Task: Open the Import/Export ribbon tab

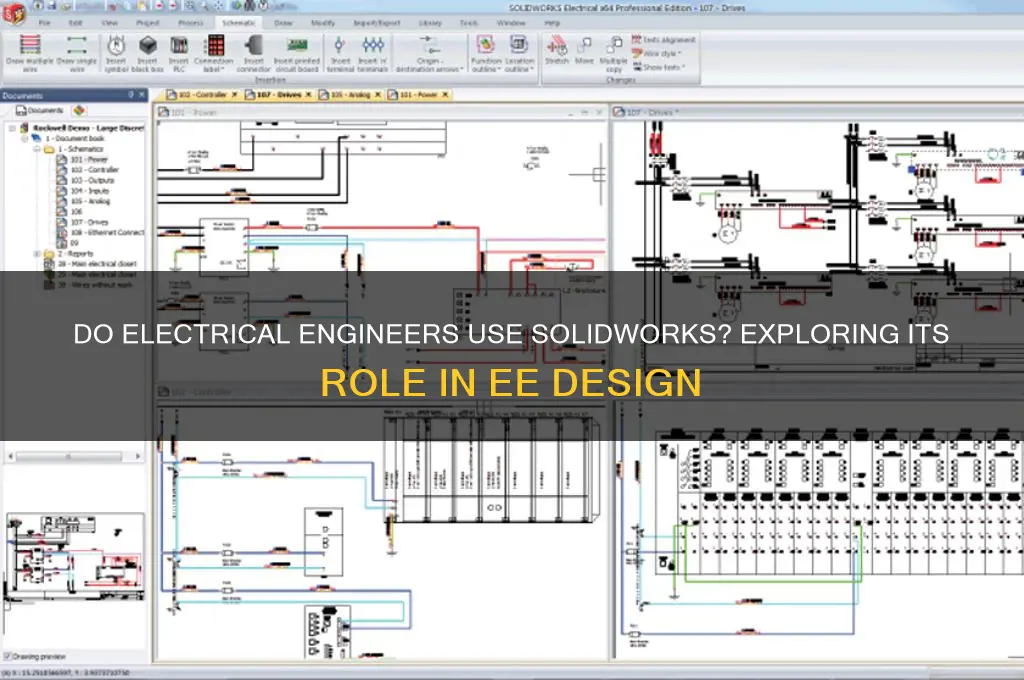Action: 376,23
